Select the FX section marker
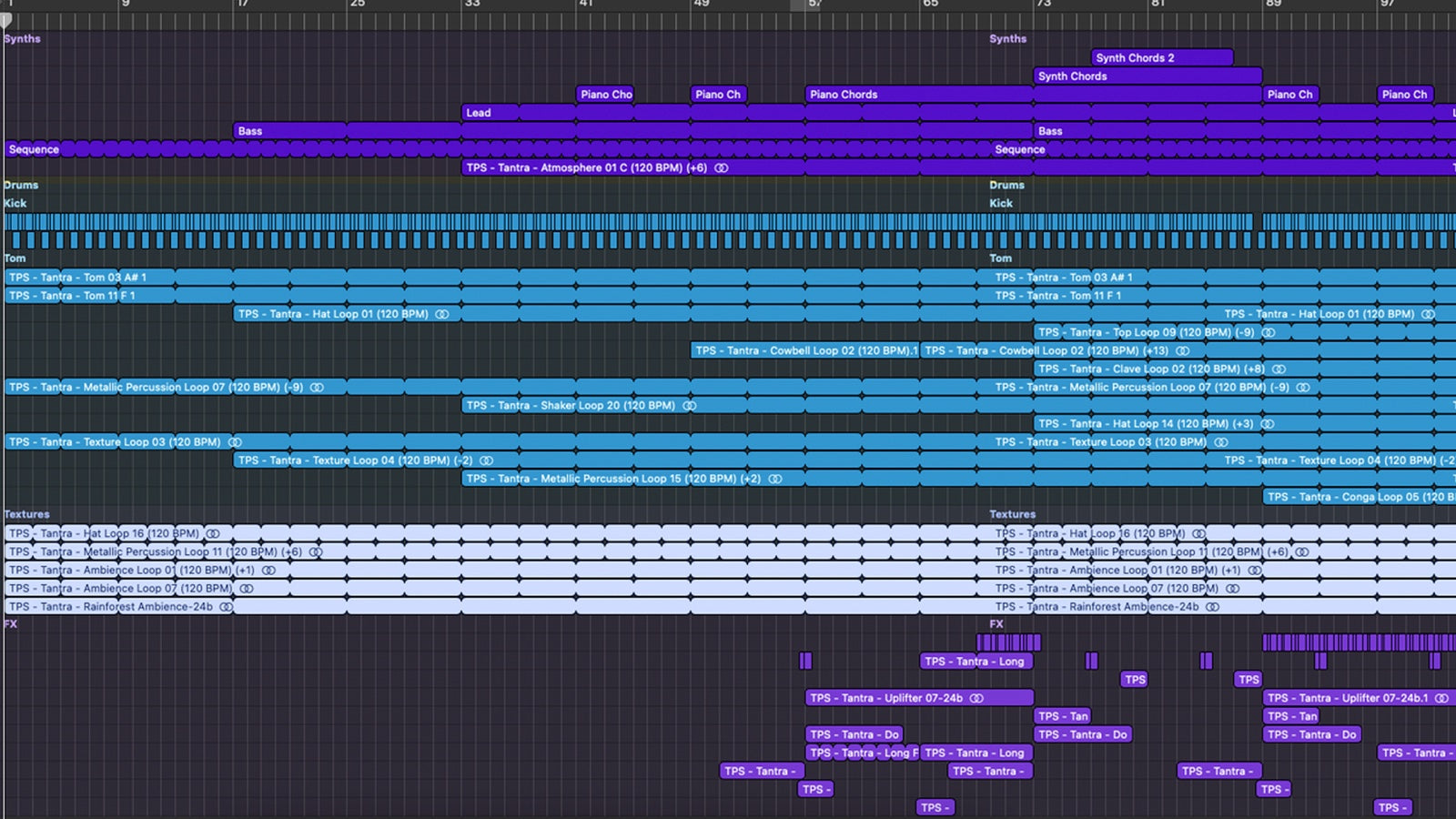 coord(11,624)
